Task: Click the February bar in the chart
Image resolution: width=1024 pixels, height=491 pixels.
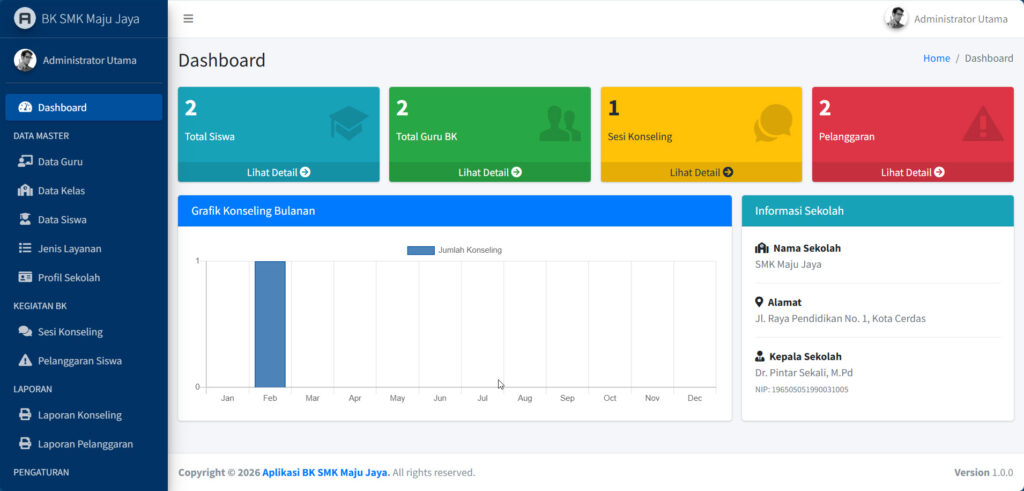Action: pos(270,324)
